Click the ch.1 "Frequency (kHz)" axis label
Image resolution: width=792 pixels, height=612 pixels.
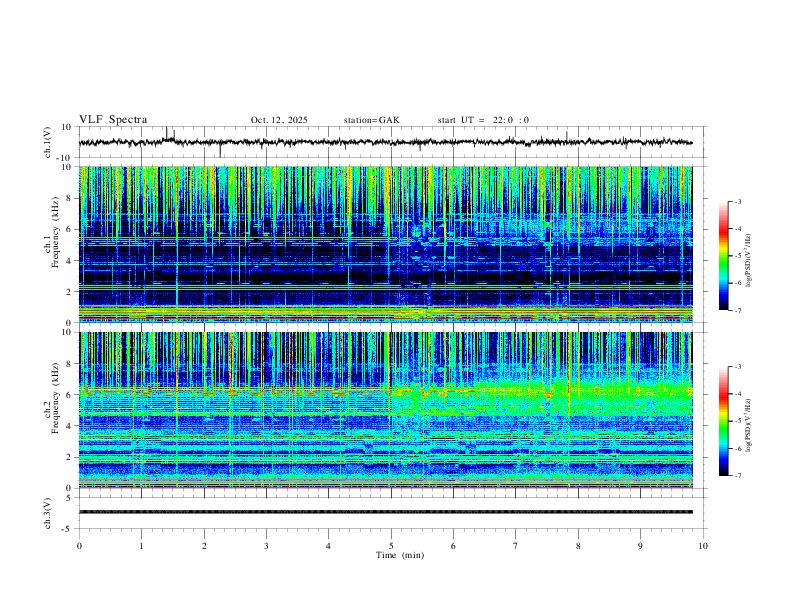(55, 233)
